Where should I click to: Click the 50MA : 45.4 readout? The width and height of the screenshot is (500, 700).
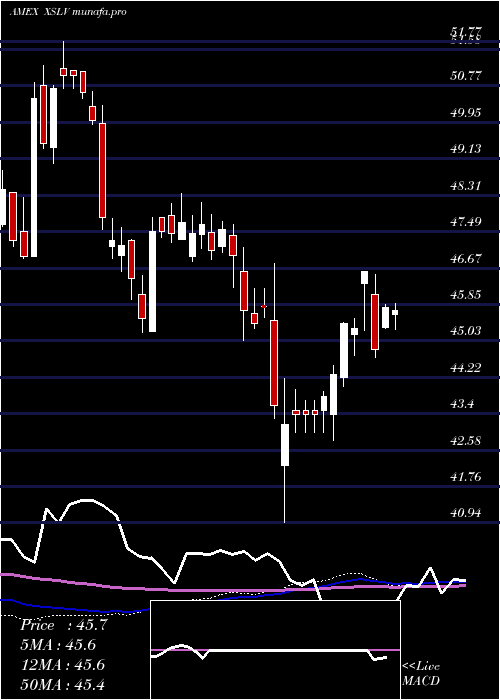[62, 684]
